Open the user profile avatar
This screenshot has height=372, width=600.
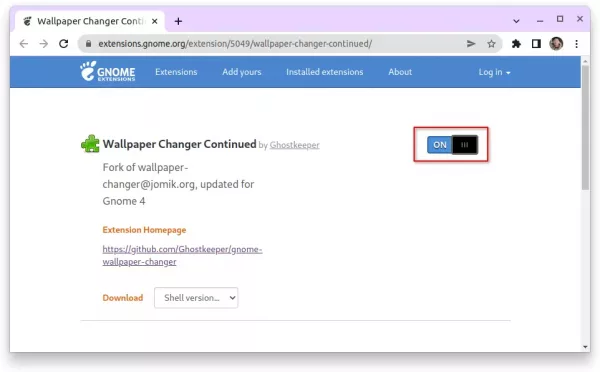pyautogui.click(x=556, y=44)
